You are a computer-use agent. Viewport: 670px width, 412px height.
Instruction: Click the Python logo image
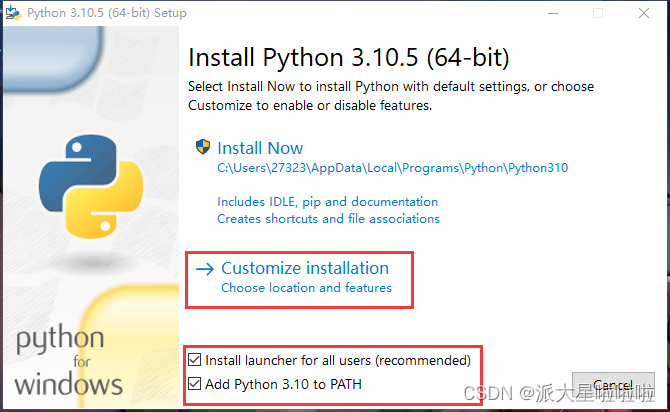click(91, 186)
